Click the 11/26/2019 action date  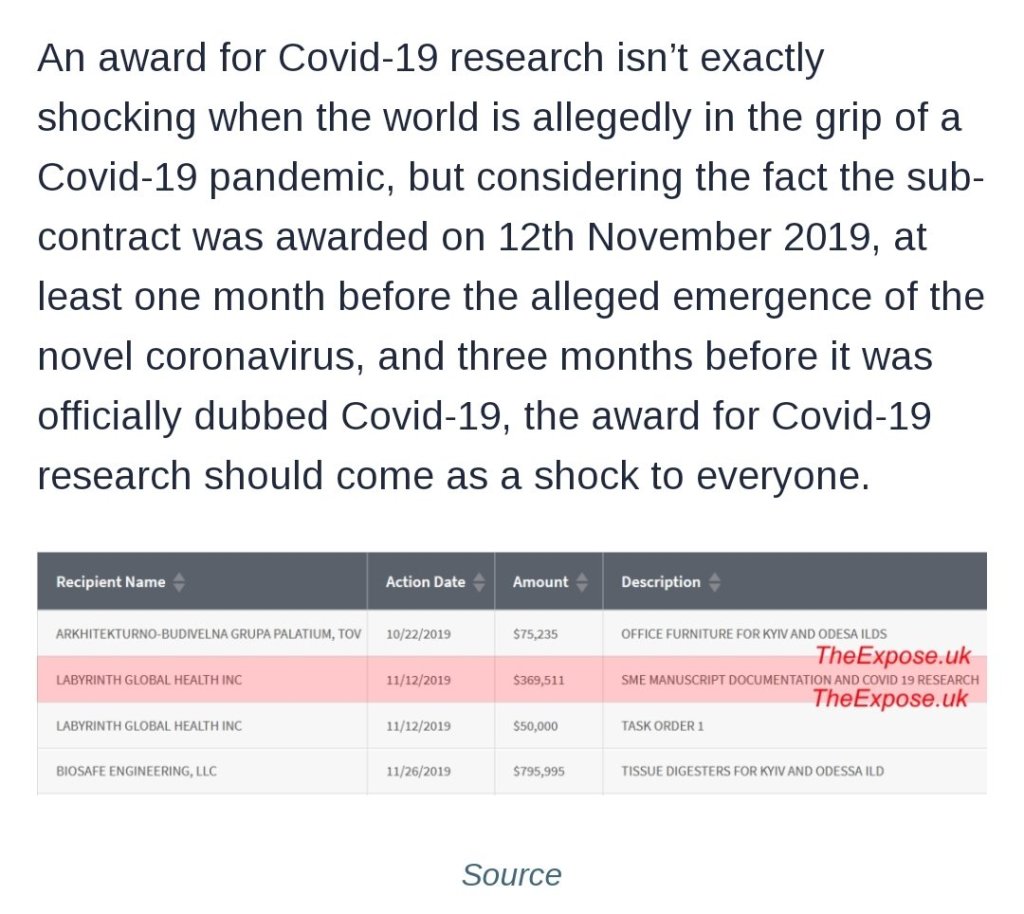pos(418,771)
